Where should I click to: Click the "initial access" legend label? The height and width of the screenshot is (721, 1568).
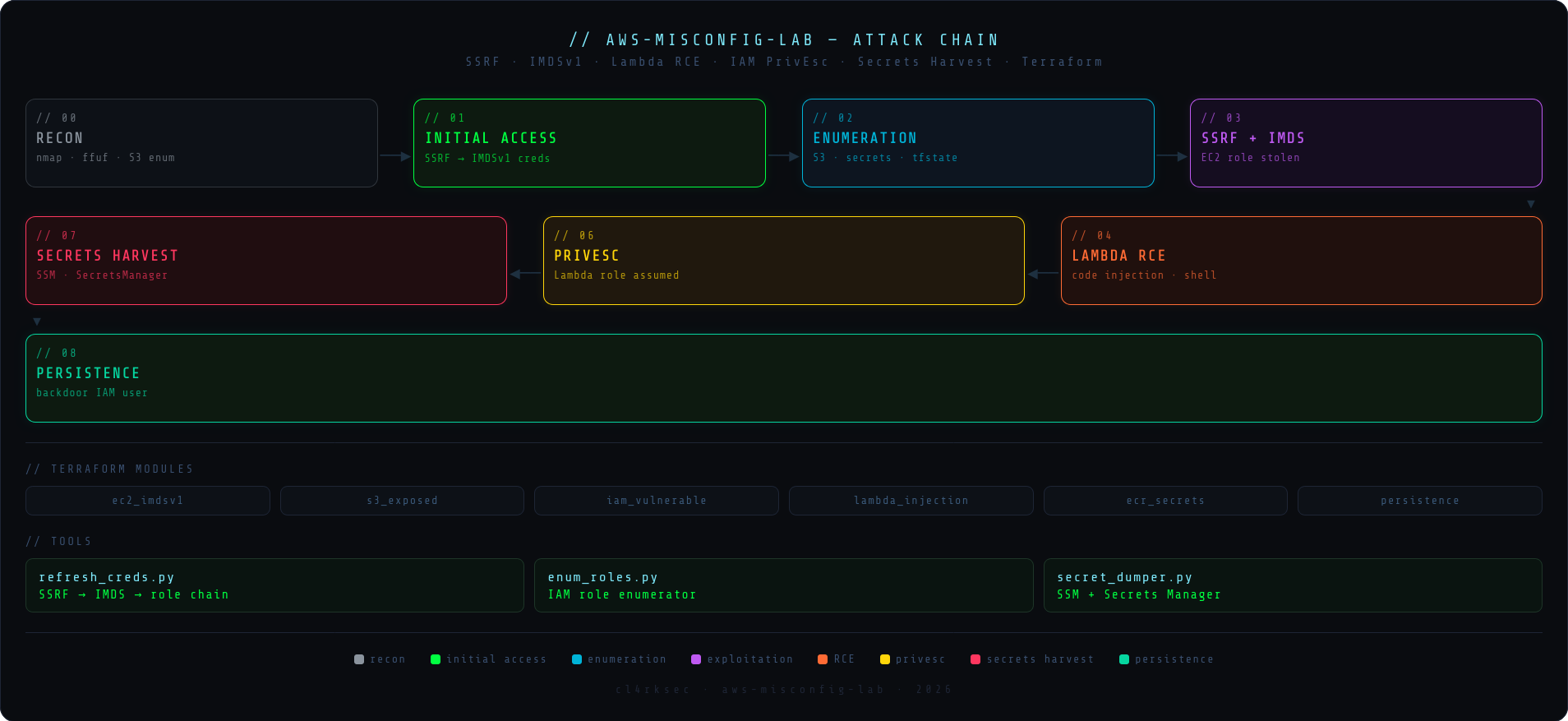(496, 659)
